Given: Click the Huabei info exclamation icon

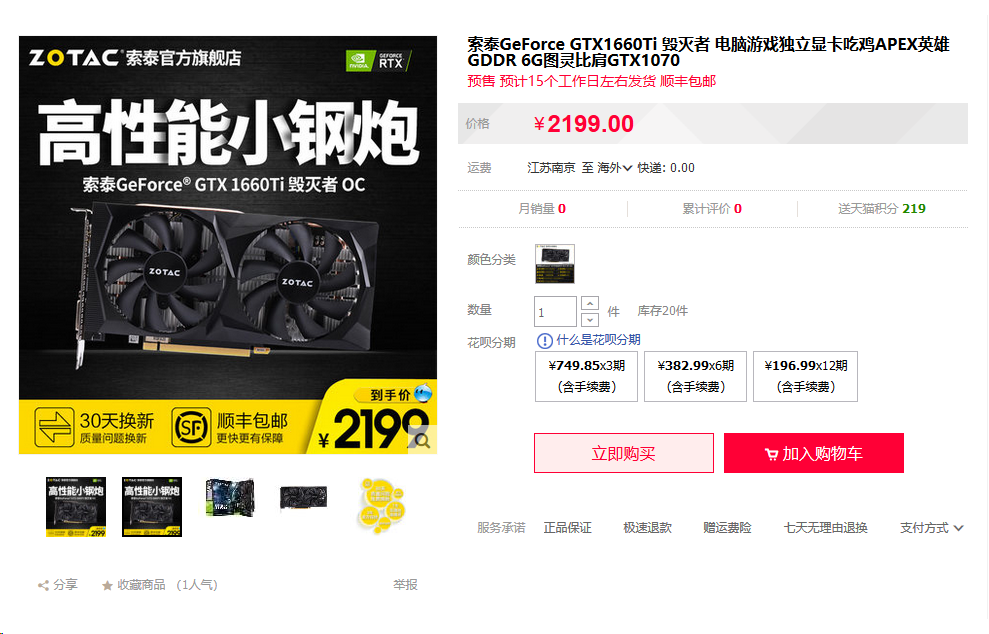Looking at the screenshot, I should (x=544, y=341).
